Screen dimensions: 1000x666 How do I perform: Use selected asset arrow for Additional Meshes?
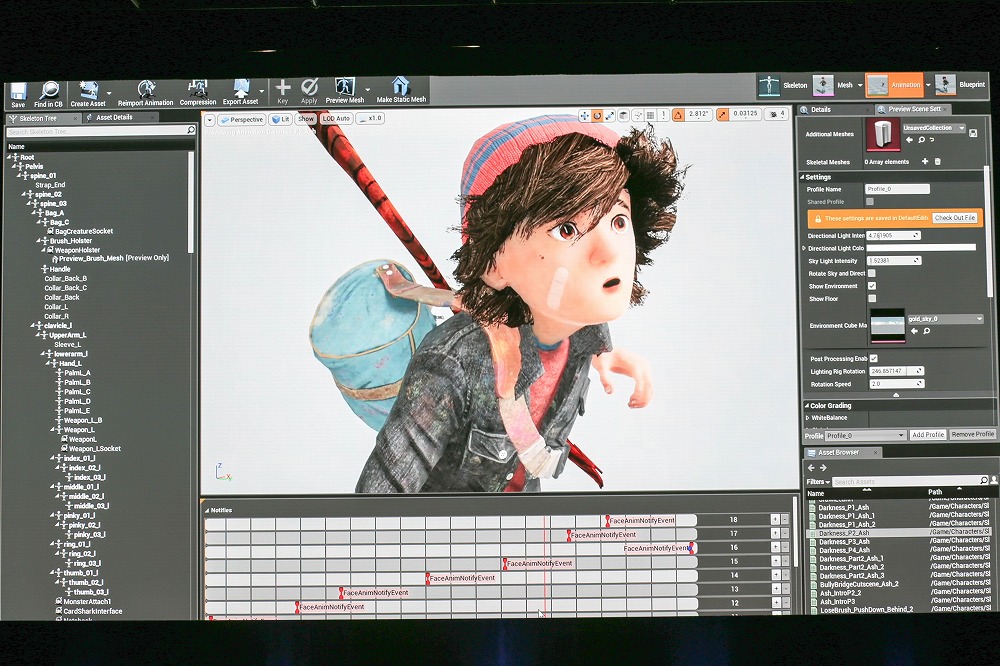tap(909, 140)
